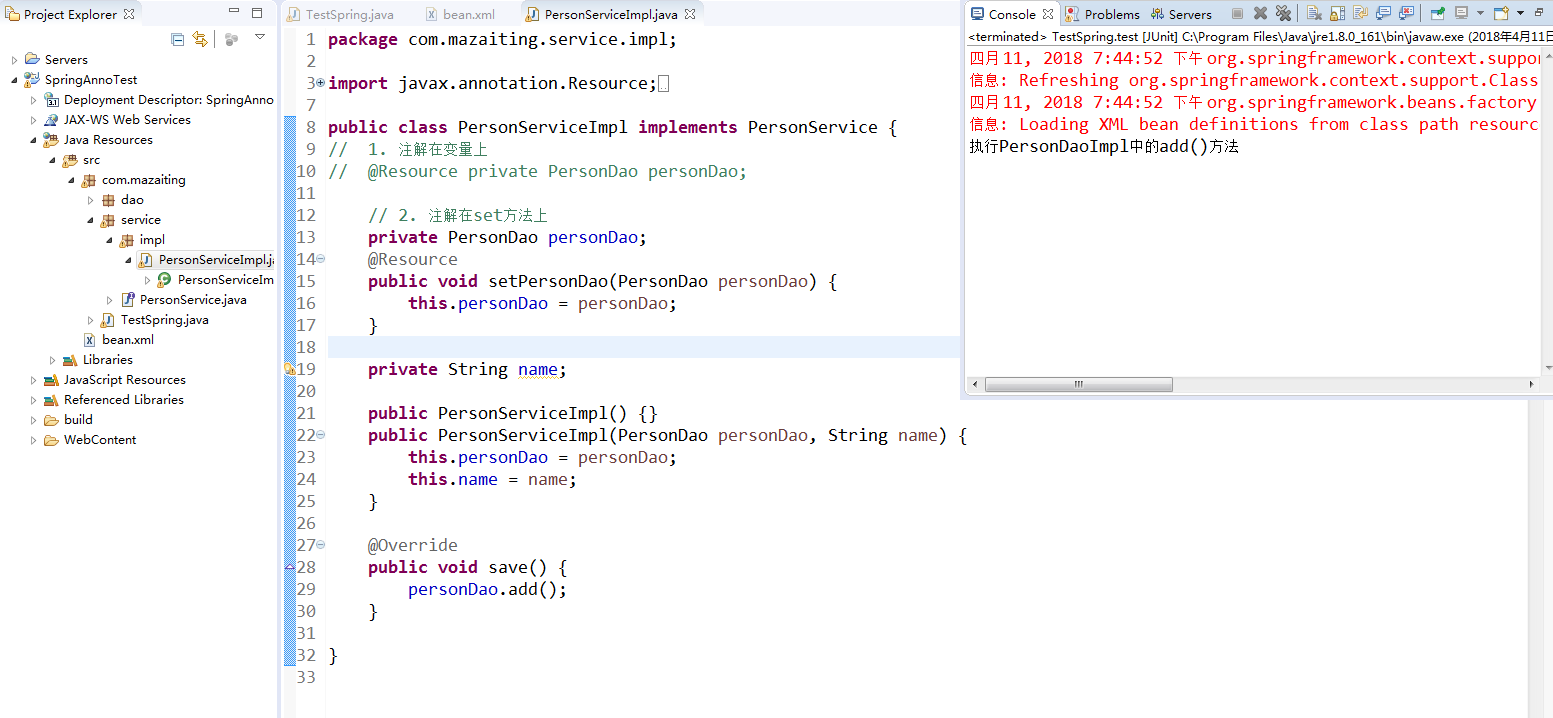Open Display Selected Console dropdown arrow

click(x=1480, y=14)
